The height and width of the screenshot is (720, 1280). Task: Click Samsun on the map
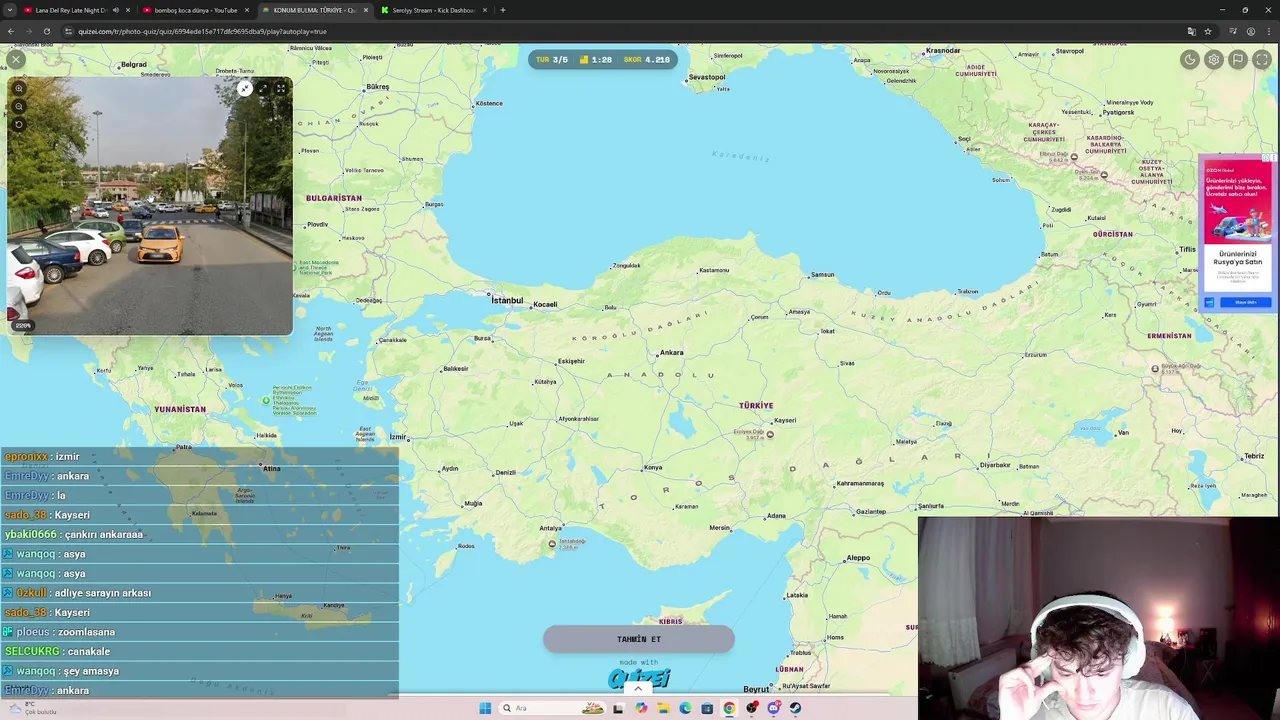(x=822, y=274)
